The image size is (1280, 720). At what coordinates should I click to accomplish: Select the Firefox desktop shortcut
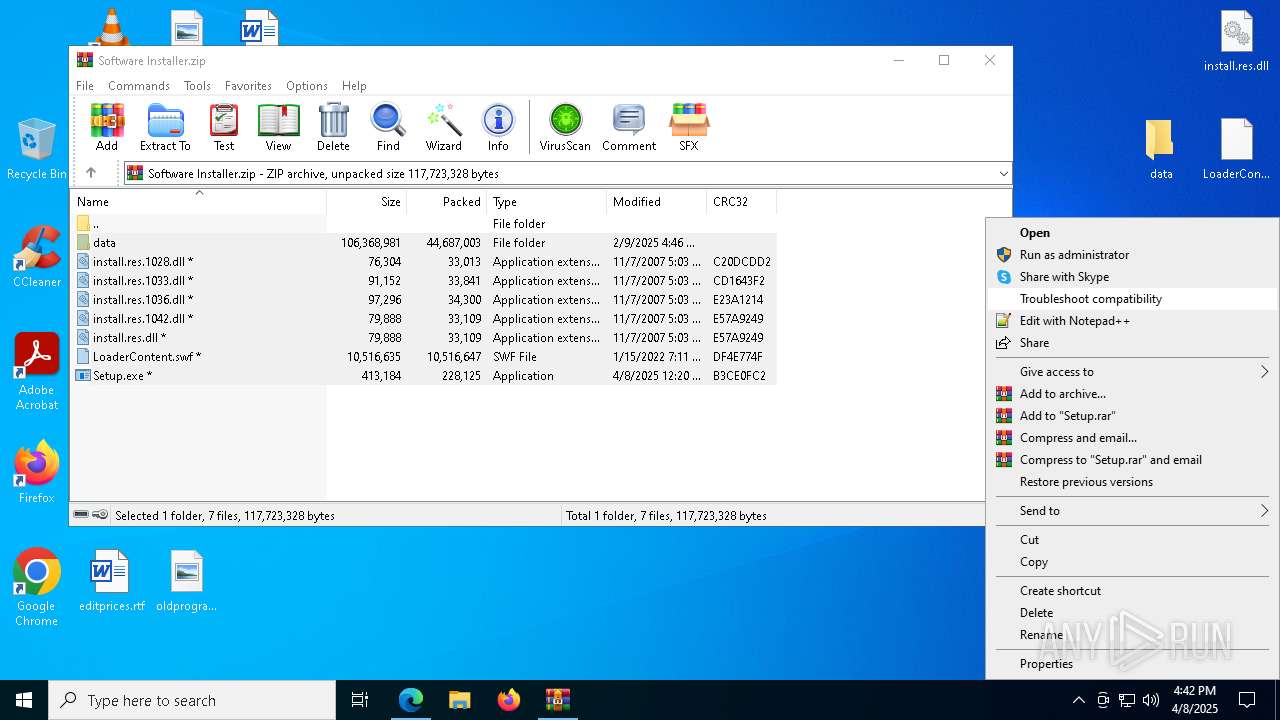click(x=37, y=472)
